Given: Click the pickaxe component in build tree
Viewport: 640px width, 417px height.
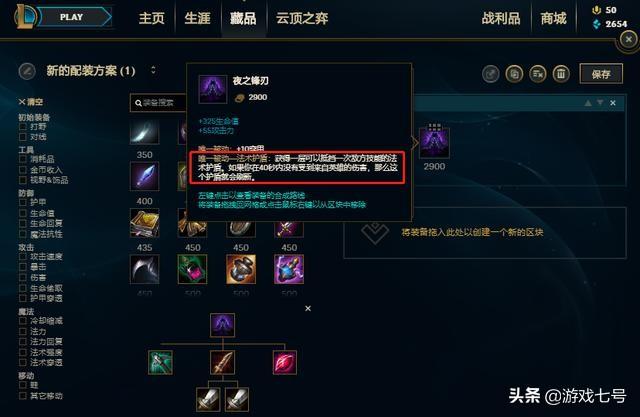Looking at the screenshot, I should click(160, 362).
